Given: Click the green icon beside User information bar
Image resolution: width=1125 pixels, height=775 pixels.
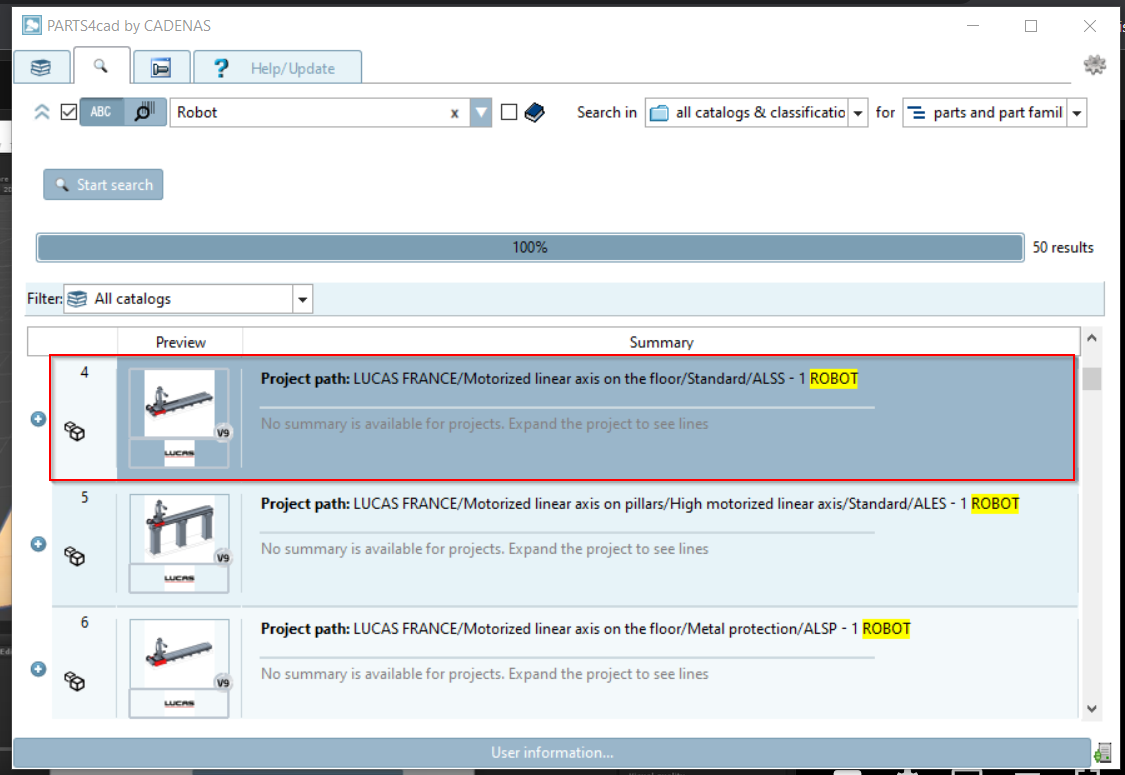Looking at the screenshot, I should click(x=1102, y=753).
